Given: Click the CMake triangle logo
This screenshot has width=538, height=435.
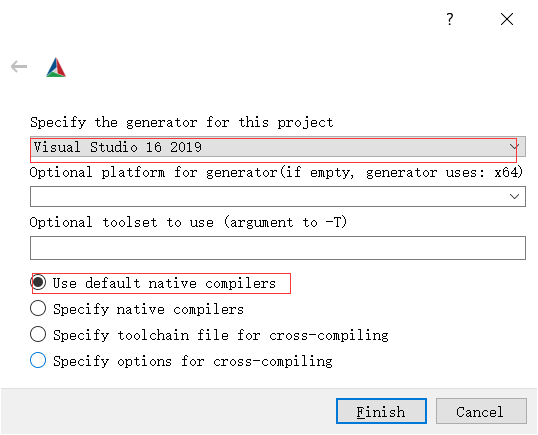Looking at the screenshot, I should [x=56, y=67].
